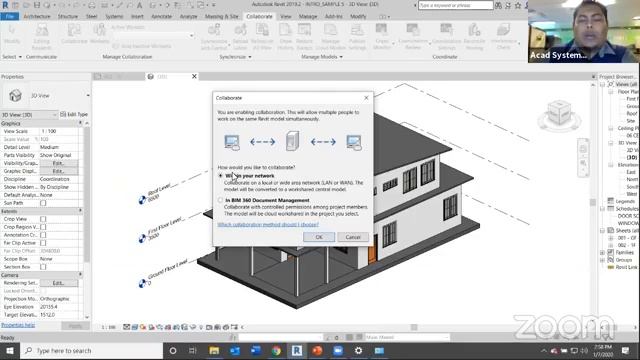This screenshot has width=640, height=360.
Task: Click Cancel in the Collaborate dialog
Action: click(x=353, y=237)
